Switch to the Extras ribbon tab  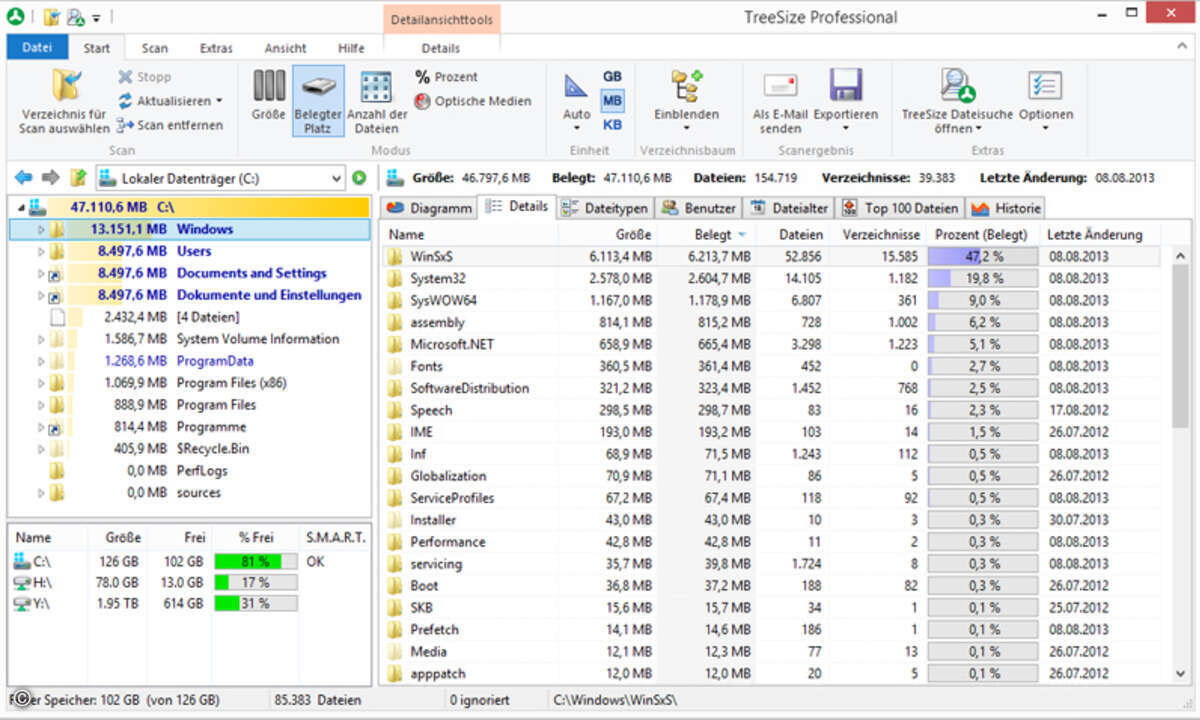216,48
